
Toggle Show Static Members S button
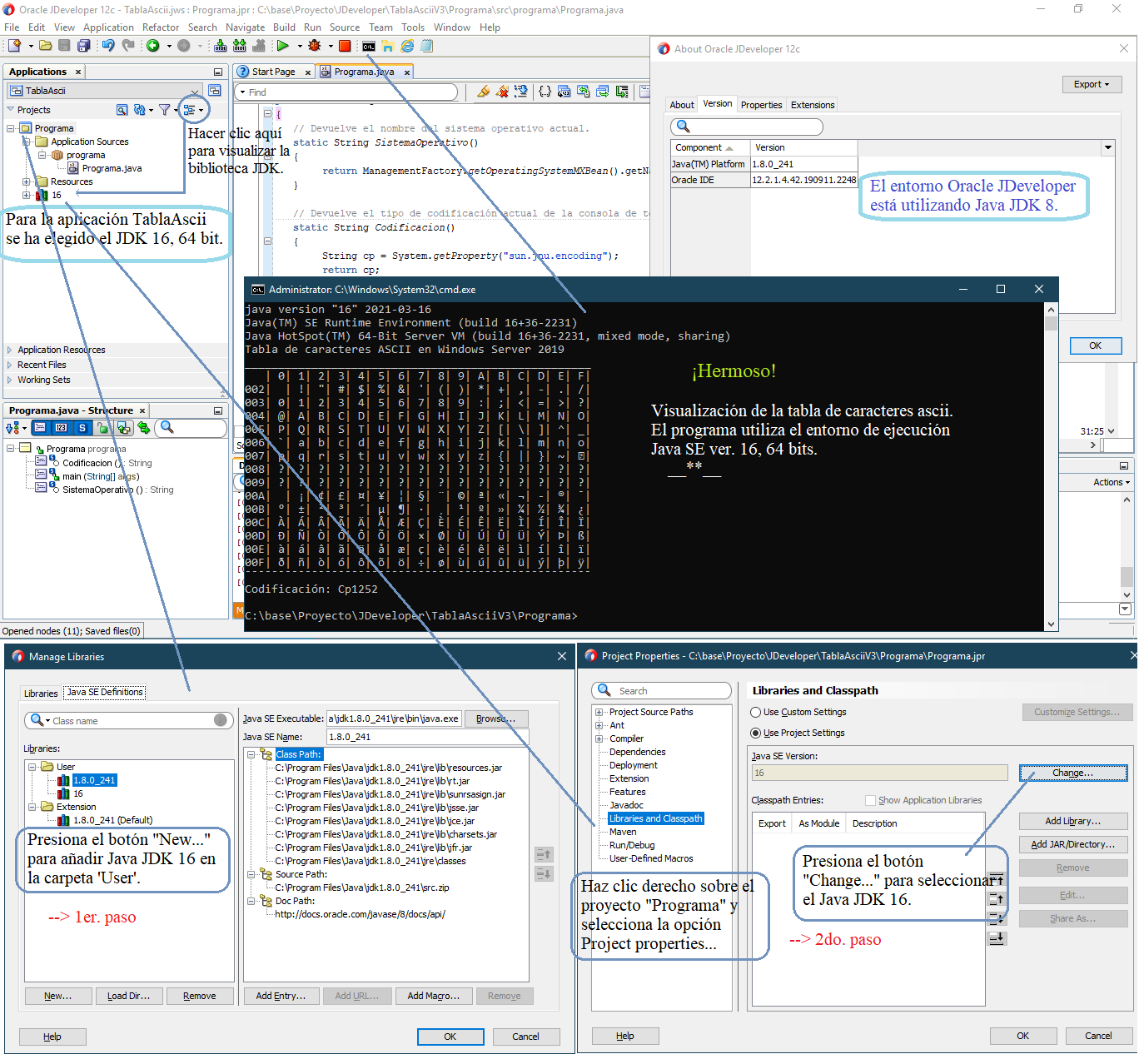pos(82,428)
